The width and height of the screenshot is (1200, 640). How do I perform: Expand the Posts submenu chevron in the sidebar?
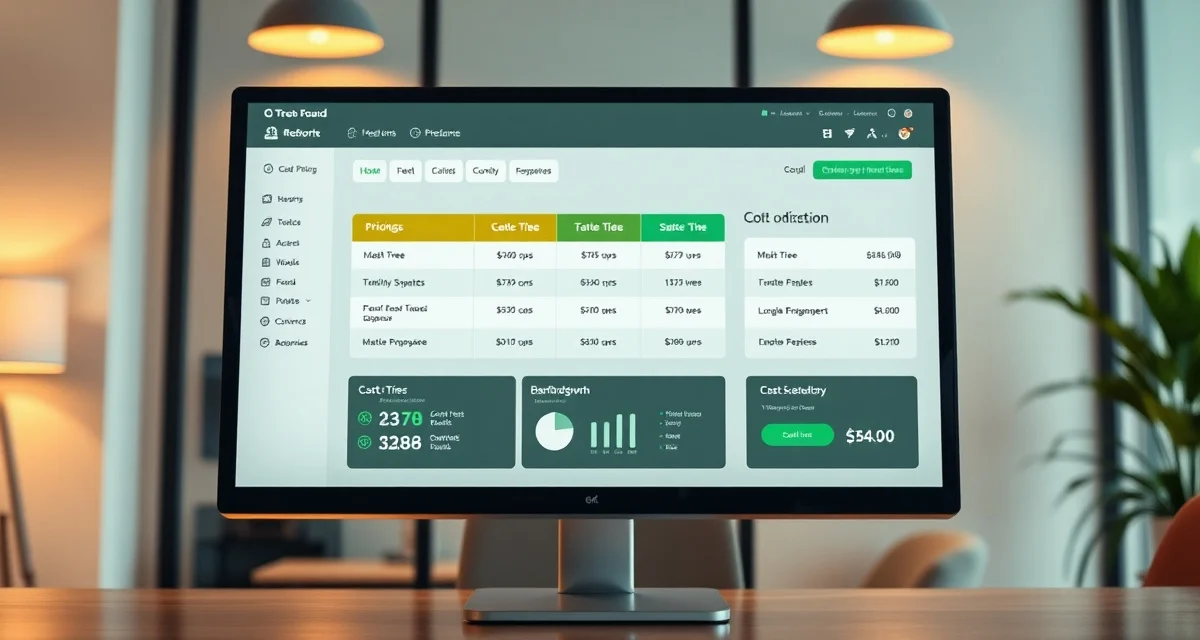click(x=308, y=301)
